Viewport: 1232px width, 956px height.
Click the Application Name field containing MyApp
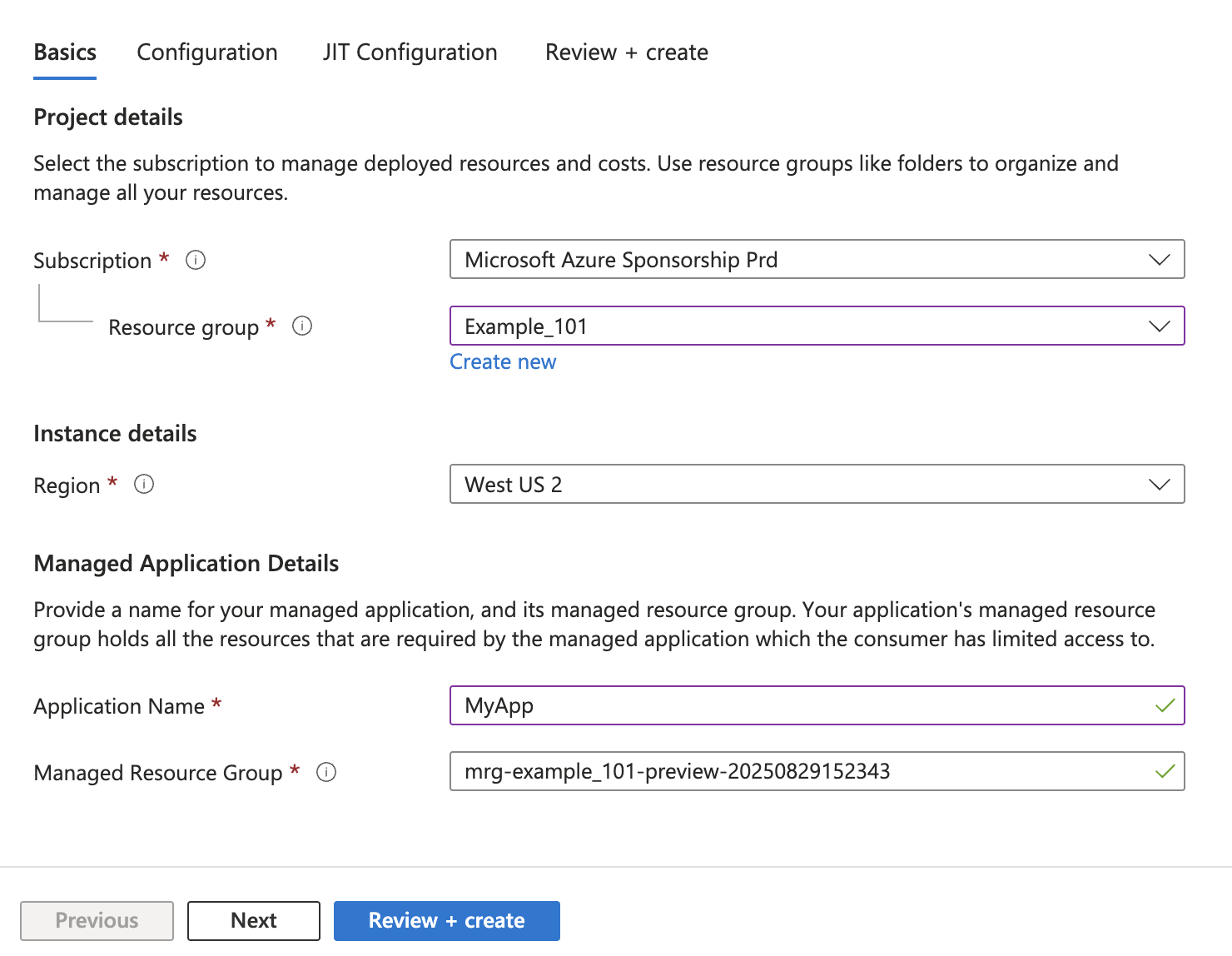(817, 705)
